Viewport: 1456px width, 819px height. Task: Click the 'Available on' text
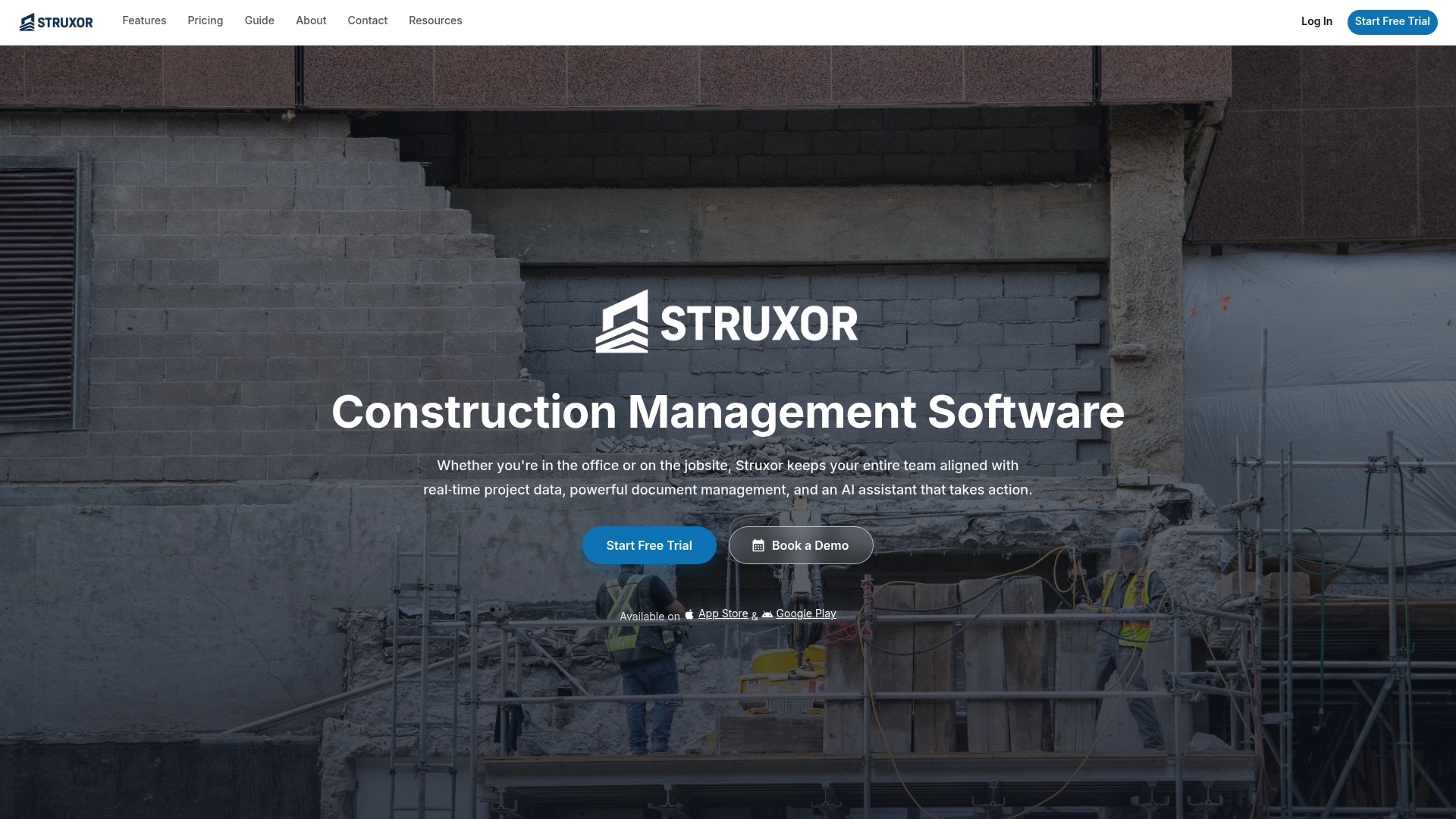tap(650, 617)
